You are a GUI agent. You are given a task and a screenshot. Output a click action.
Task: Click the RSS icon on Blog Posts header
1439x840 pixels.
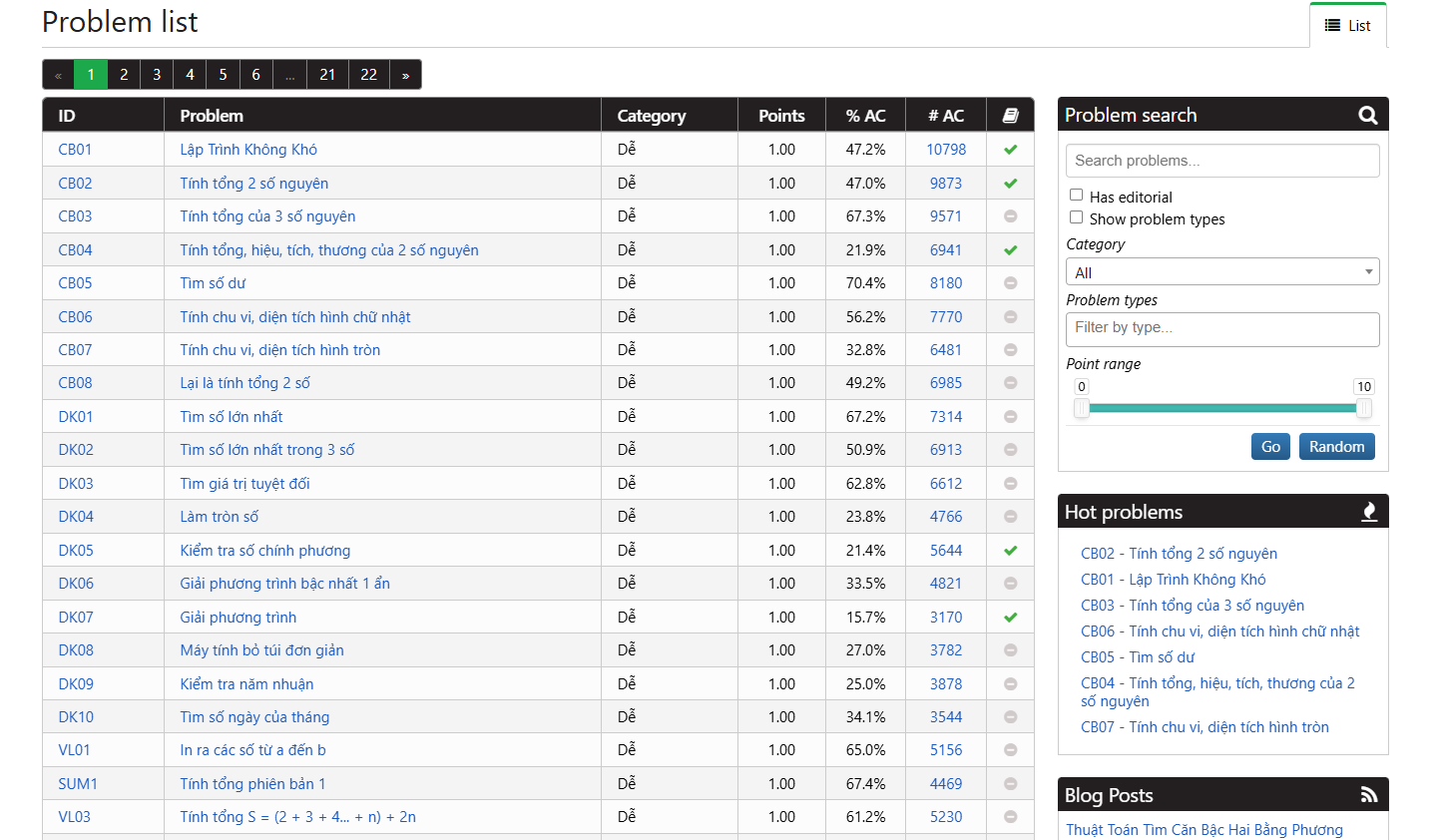[x=1370, y=794]
